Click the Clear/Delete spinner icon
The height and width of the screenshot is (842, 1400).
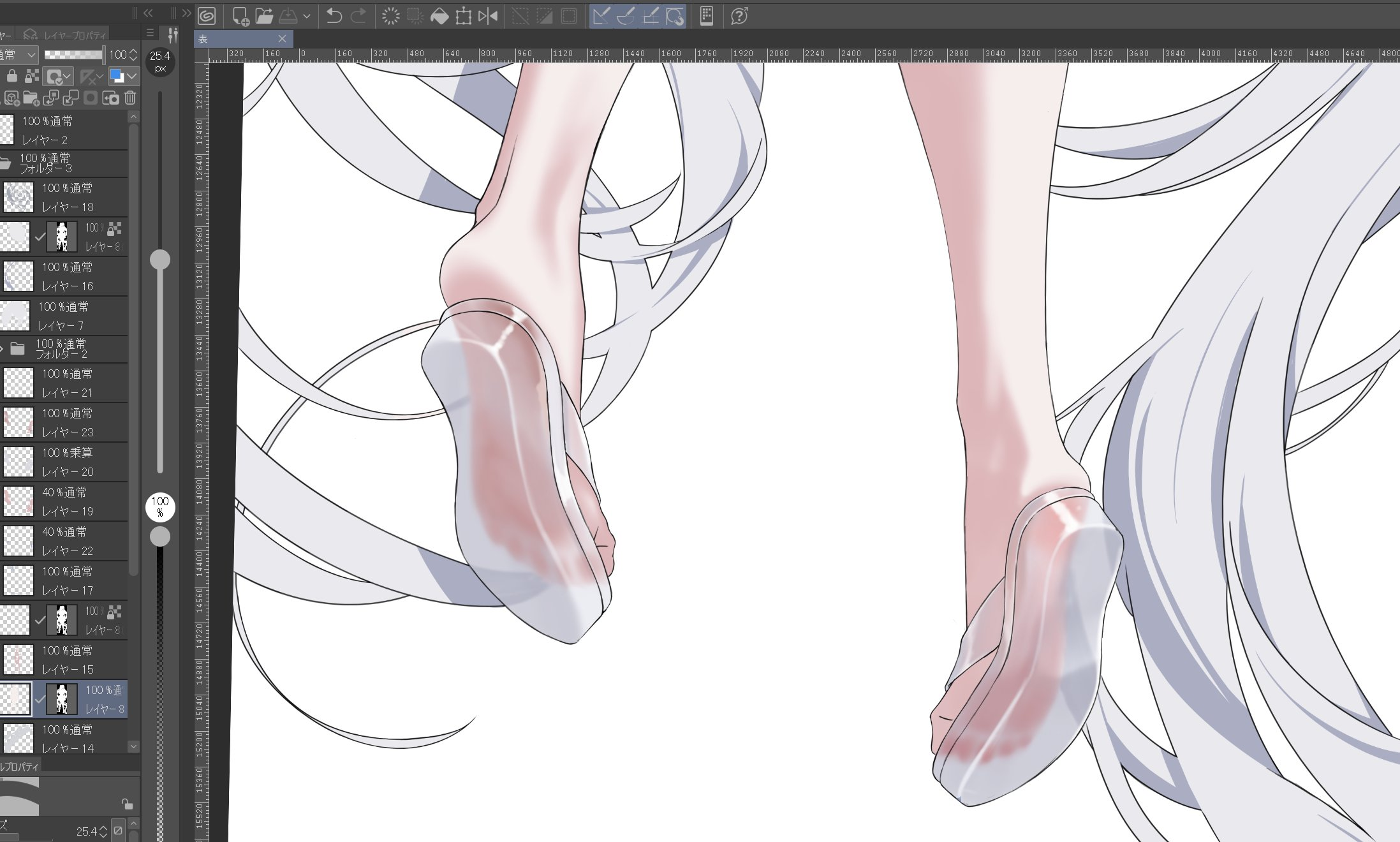tap(390, 16)
